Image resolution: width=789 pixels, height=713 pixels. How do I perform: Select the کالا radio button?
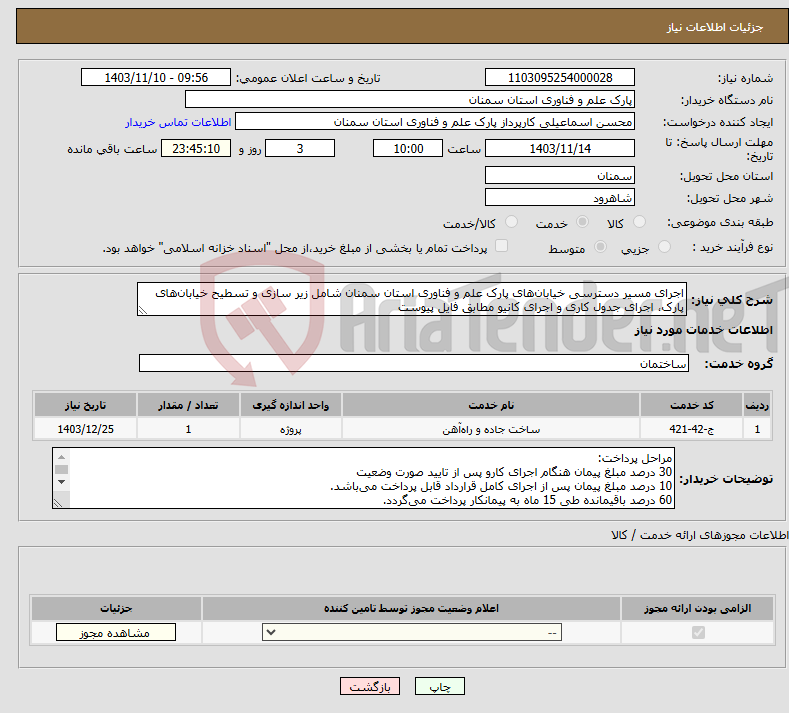coord(640,221)
